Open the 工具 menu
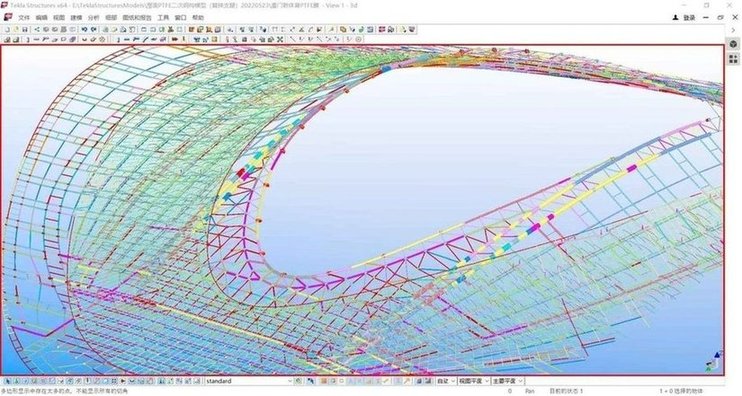This screenshot has width=742, height=396. coord(163,18)
